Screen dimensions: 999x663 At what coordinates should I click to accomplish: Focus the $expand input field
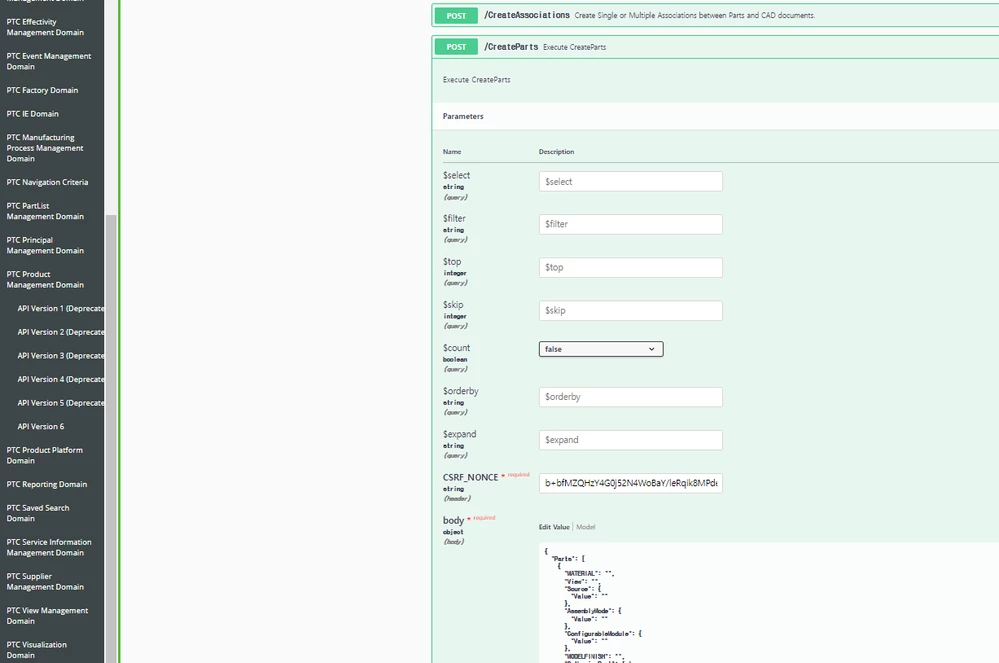click(631, 440)
